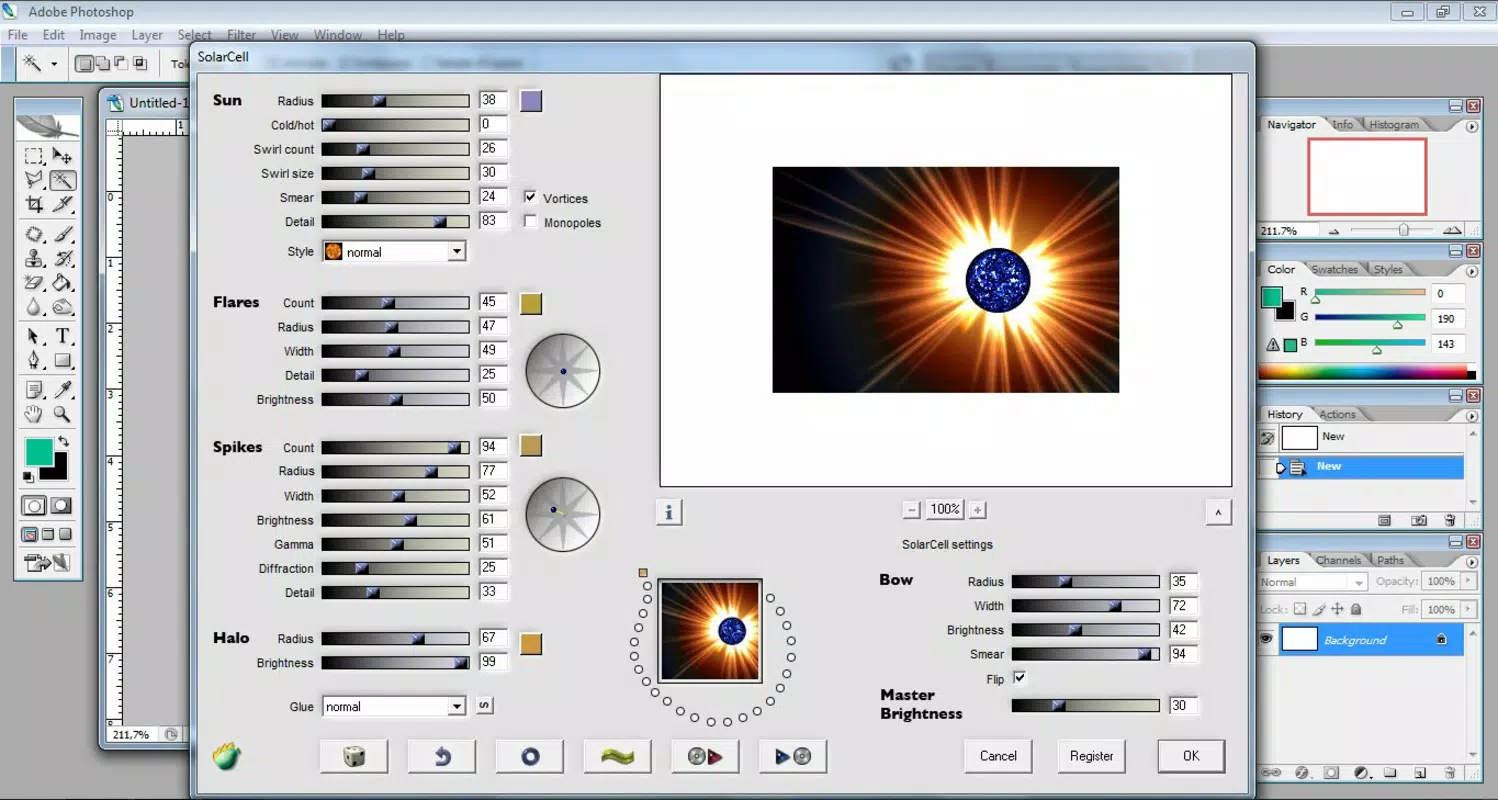Screen dimensions: 1498x800
Task: Click the preset thumbnail preview image
Action: coord(710,631)
